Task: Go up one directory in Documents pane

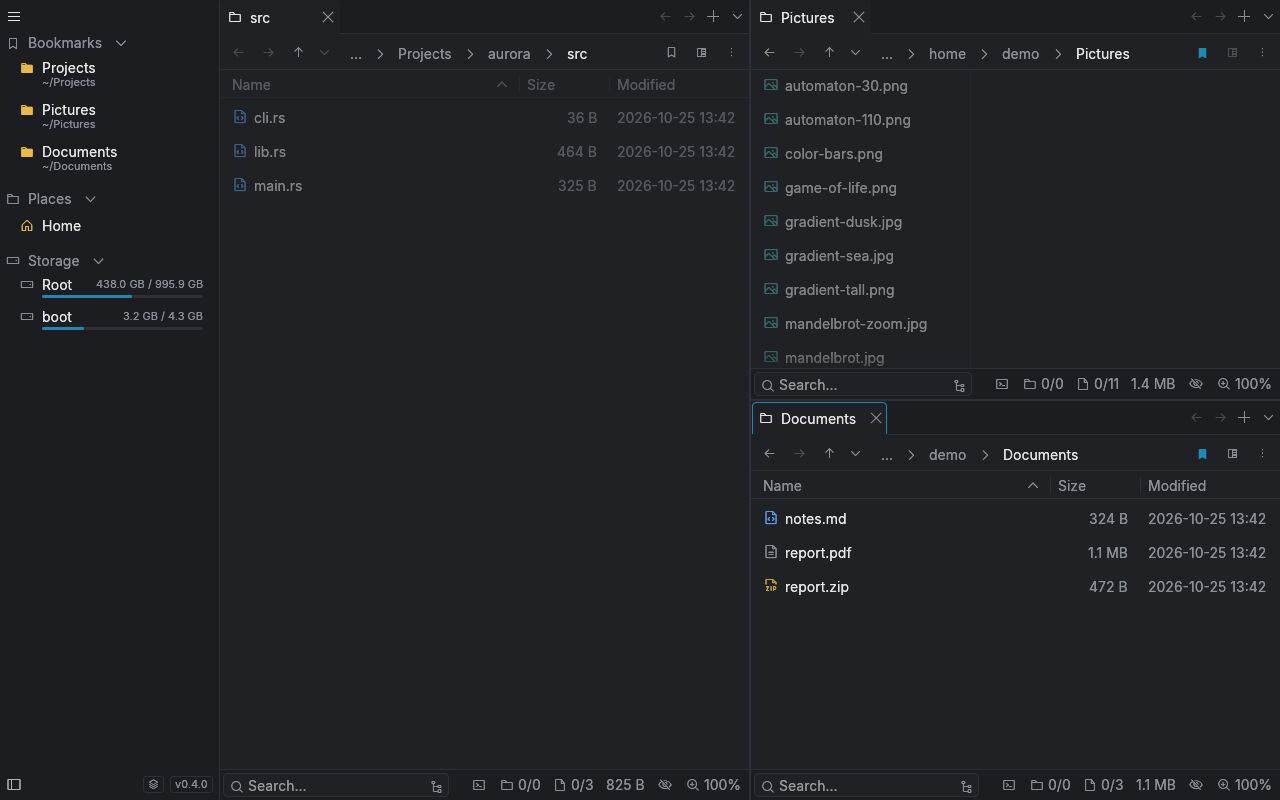Action: click(x=829, y=454)
